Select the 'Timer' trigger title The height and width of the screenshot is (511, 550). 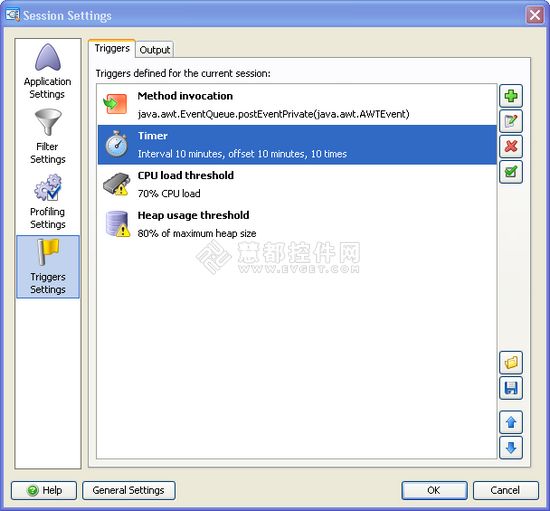[153, 136]
